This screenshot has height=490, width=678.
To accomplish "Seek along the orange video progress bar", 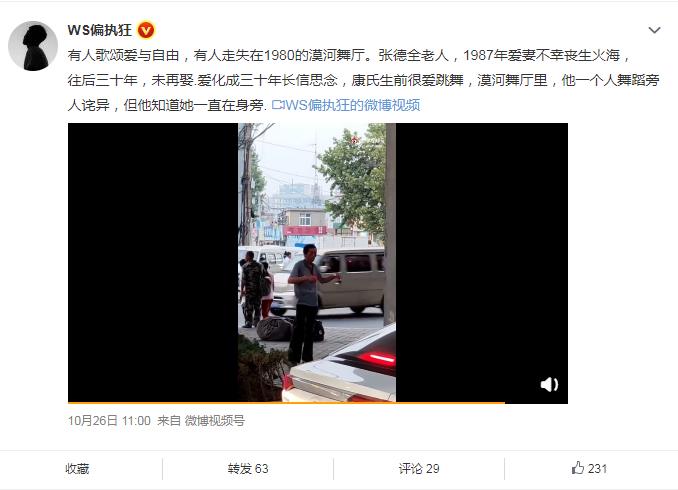I will (286, 403).
